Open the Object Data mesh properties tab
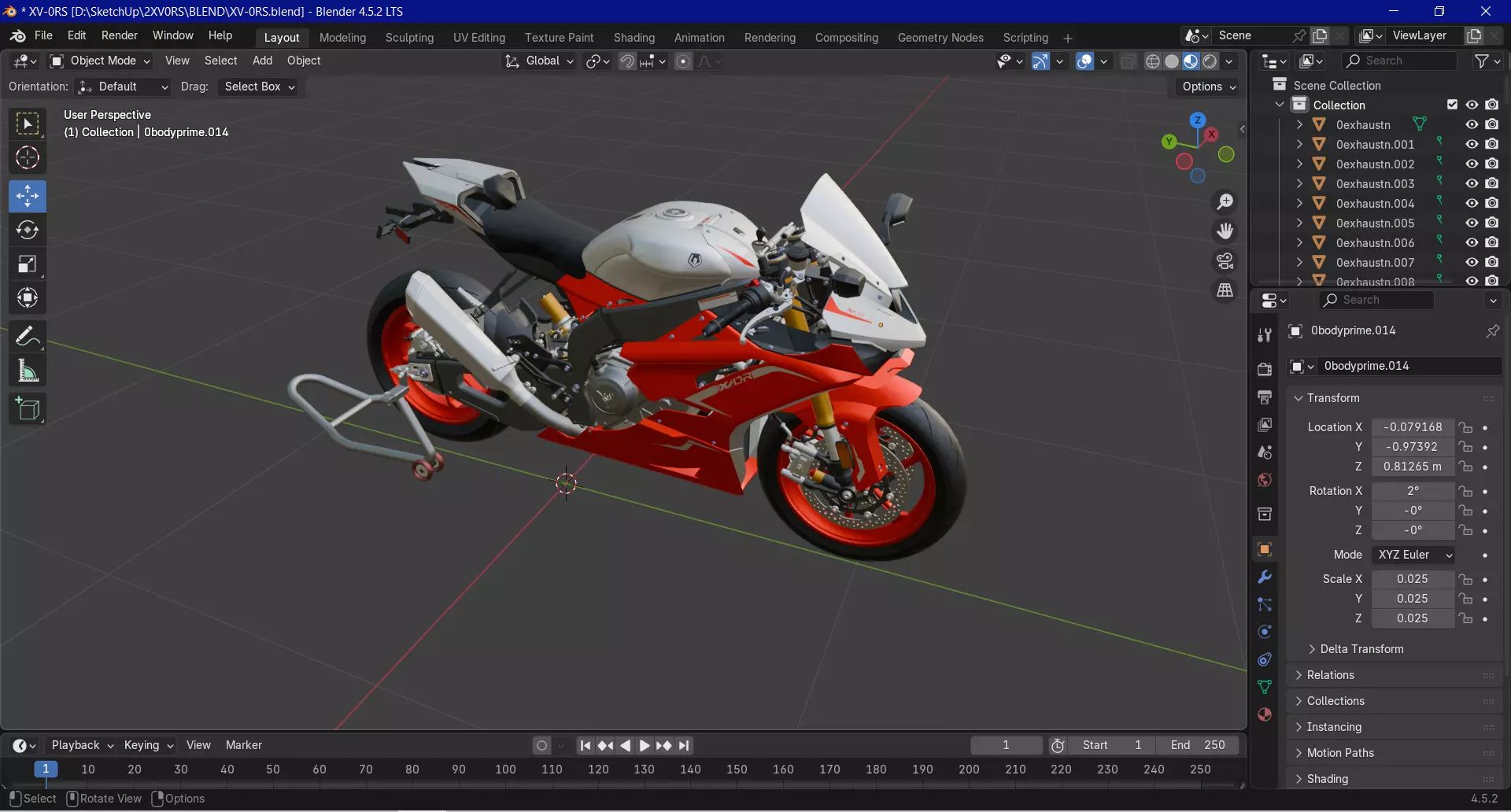The width and height of the screenshot is (1511, 812). pyautogui.click(x=1265, y=687)
